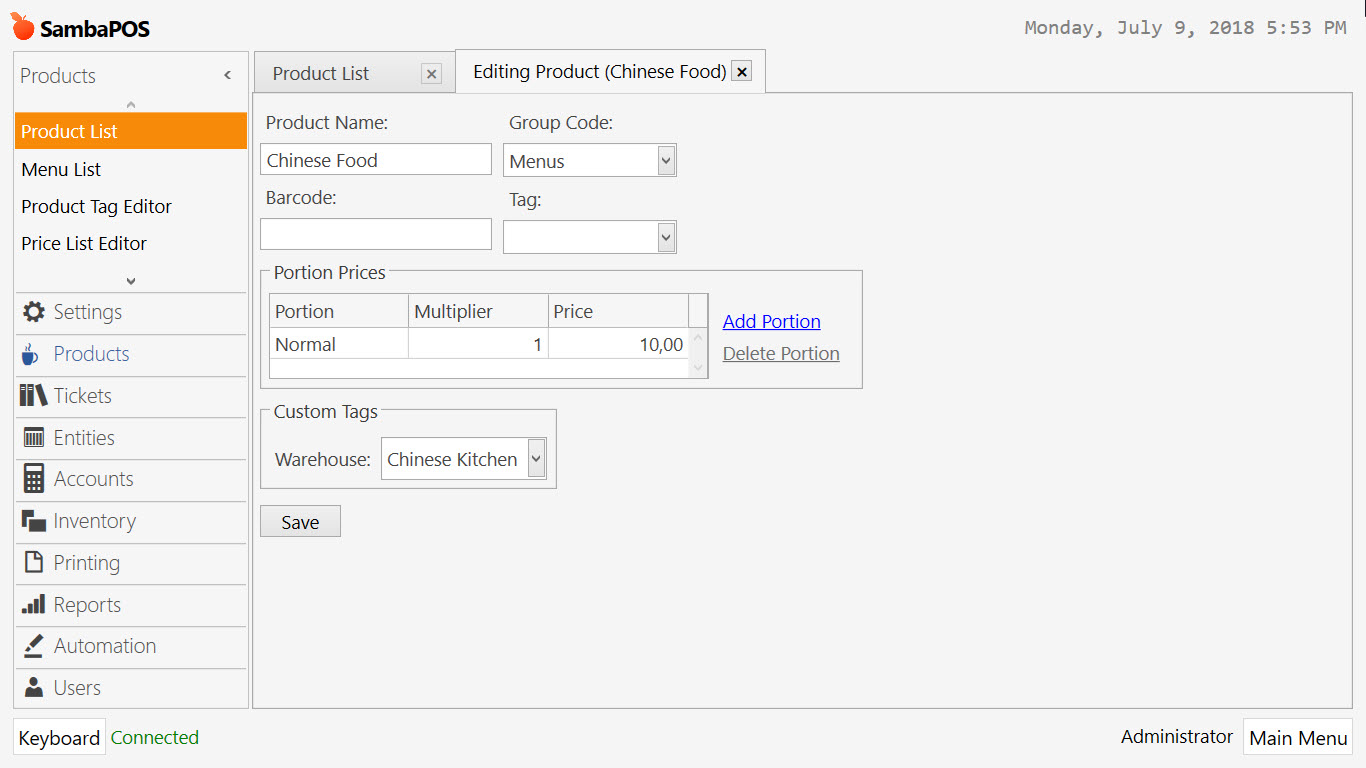1366x768 pixels.
Task: Open the Printing document icon
Action: [x=32, y=563]
